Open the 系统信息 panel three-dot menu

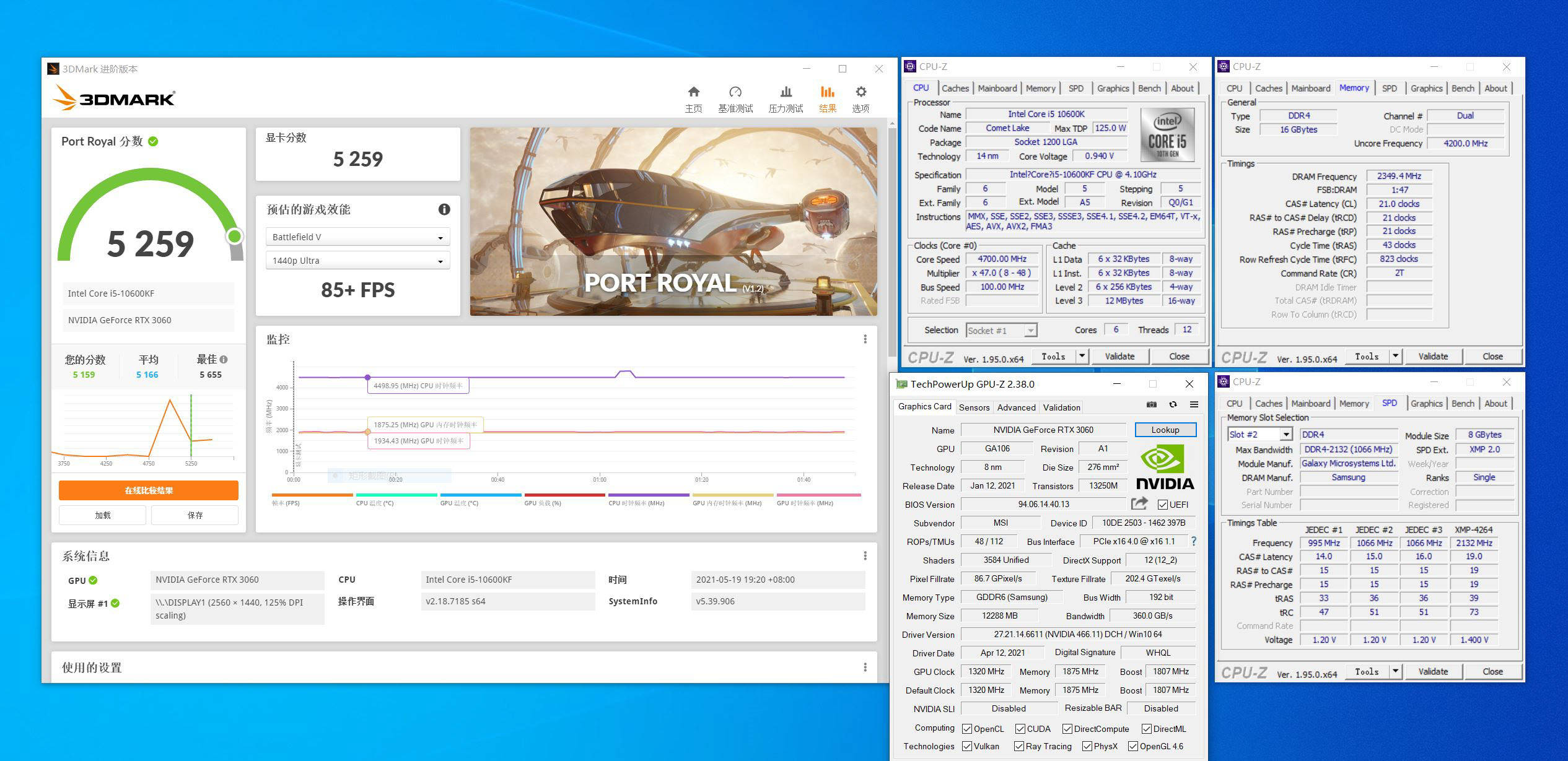(x=865, y=556)
